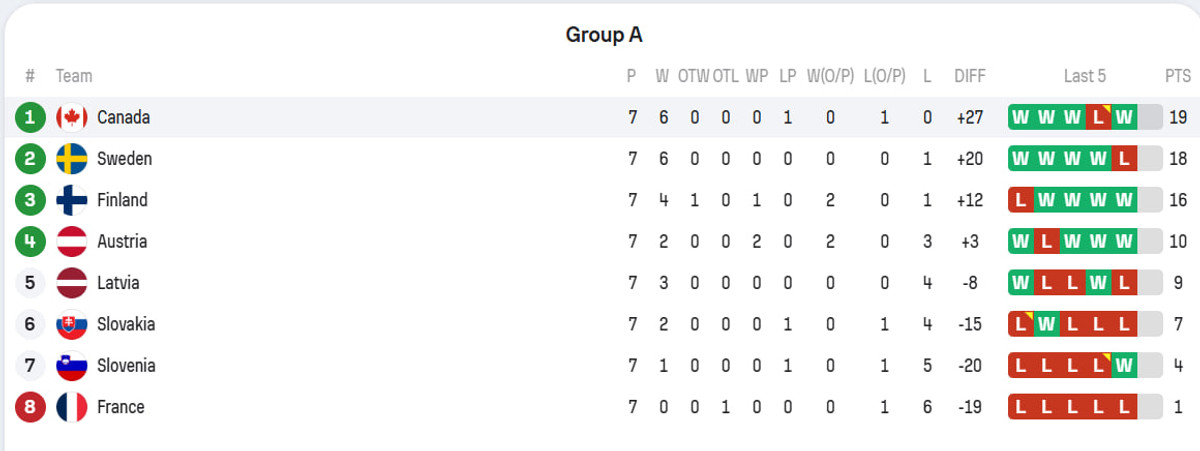Click the Austria flag icon
This screenshot has width=1200, height=451.
(71, 242)
